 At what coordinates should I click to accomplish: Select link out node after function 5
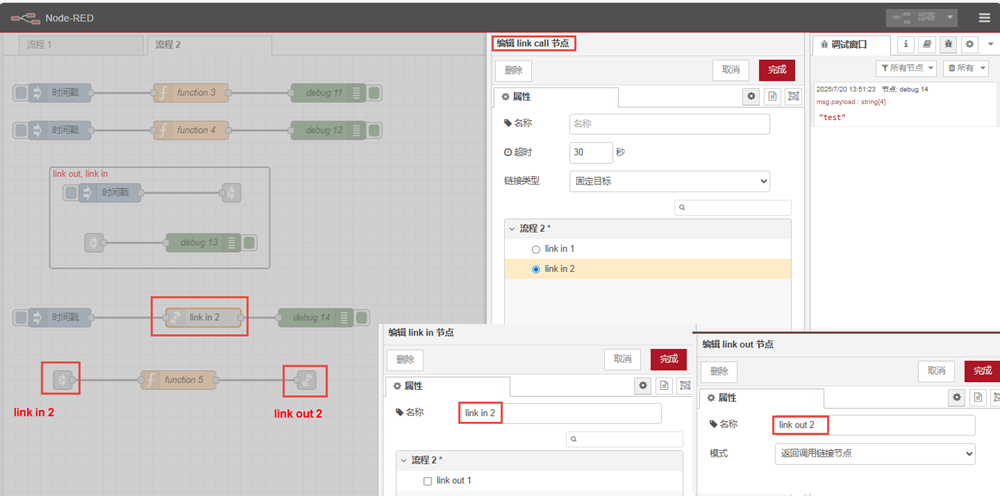point(307,381)
